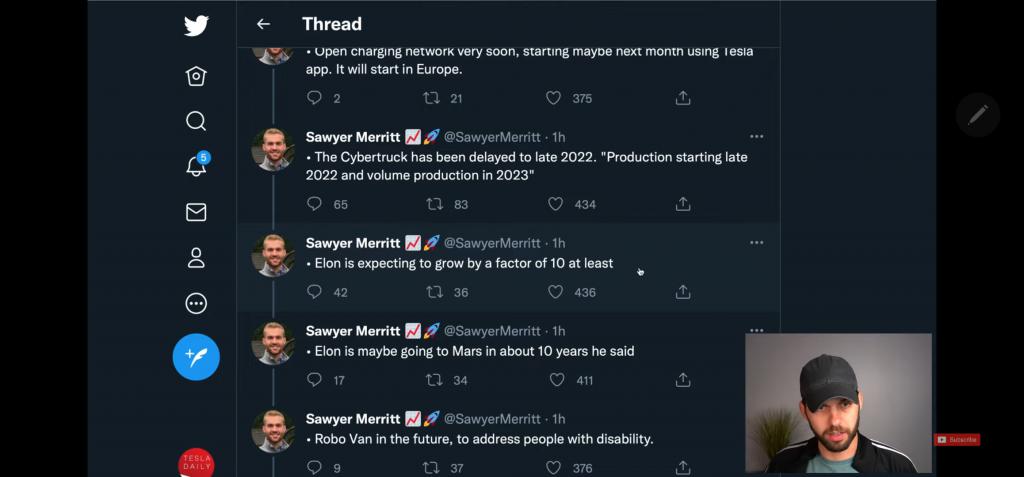Open notifications bell with 5 badge
Image resolution: width=1024 pixels, height=477 pixels.
196,166
